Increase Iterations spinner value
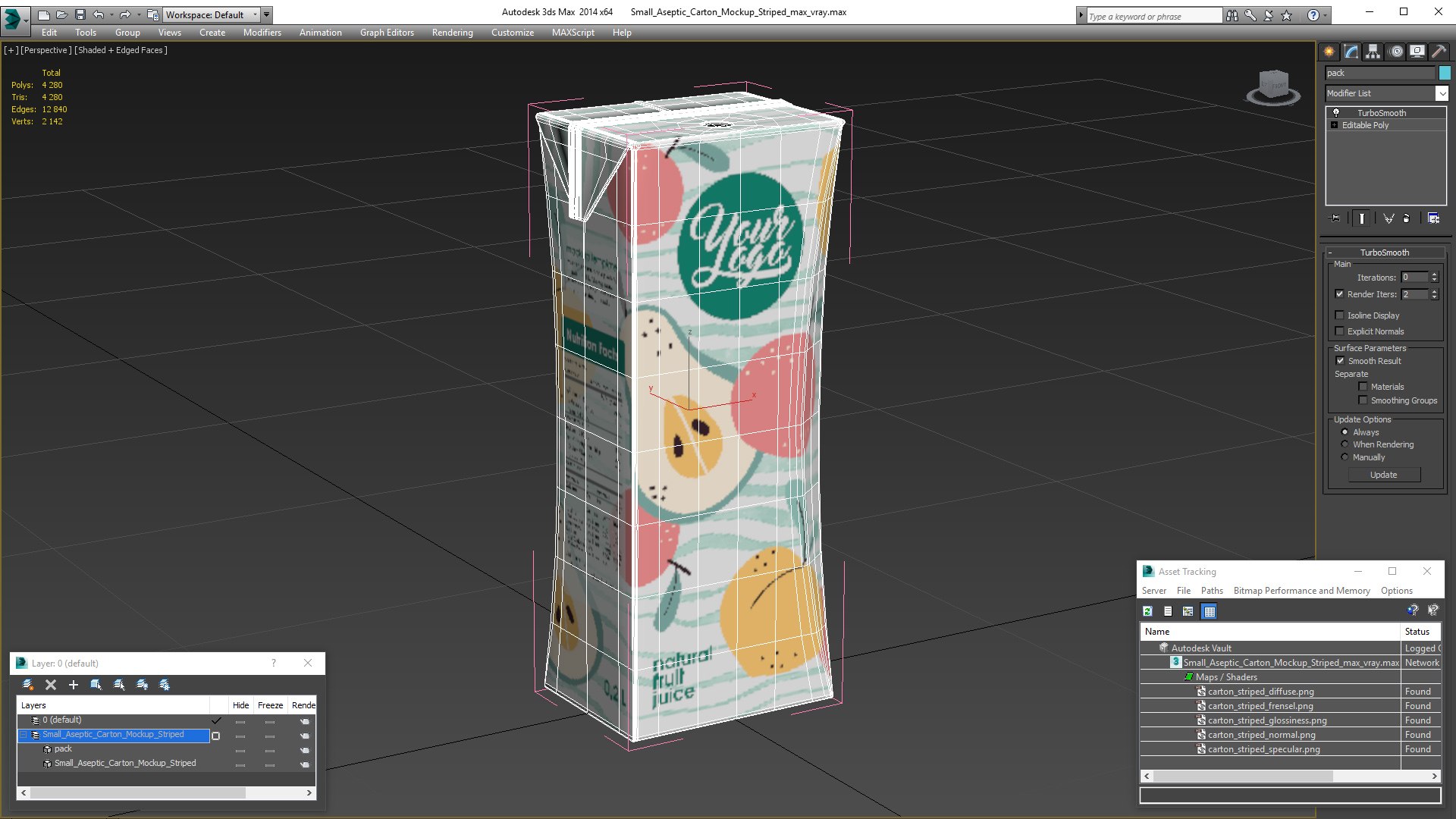The height and width of the screenshot is (819, 1456). click(1434, 275)
